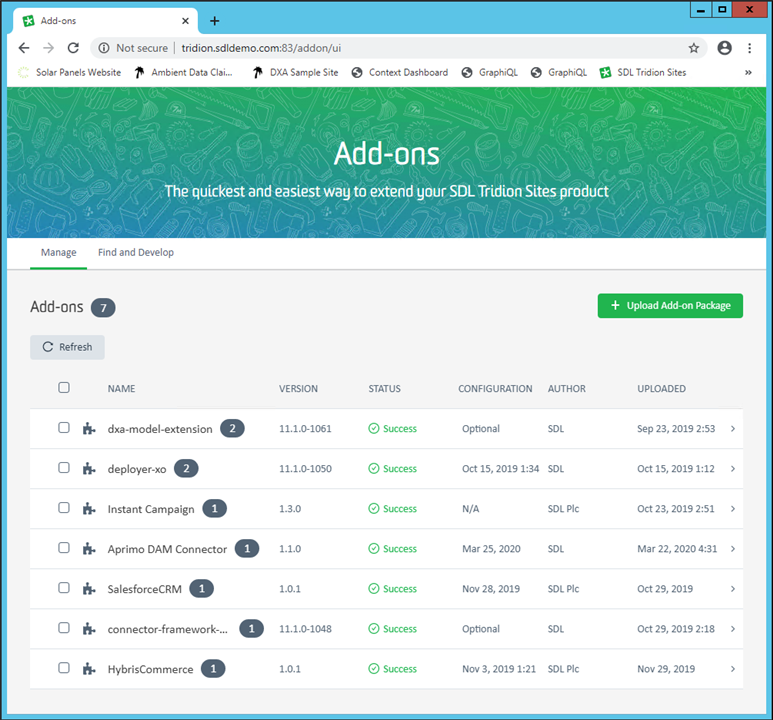This screenshot has width=773, height=720.
Task: Click the deployer-xo puzzle icon
Action: pyautogui.click(x=89, y=468)
